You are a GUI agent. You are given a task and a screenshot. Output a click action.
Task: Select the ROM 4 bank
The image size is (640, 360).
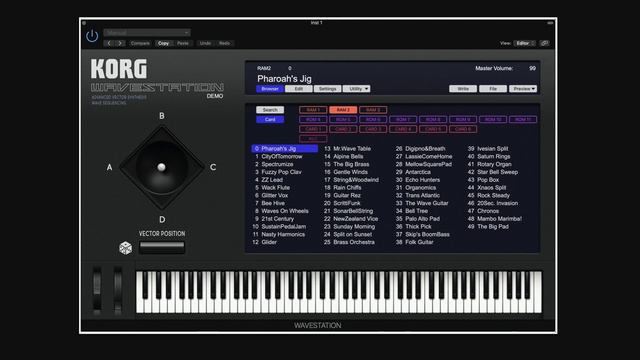(x=313, y=120)
